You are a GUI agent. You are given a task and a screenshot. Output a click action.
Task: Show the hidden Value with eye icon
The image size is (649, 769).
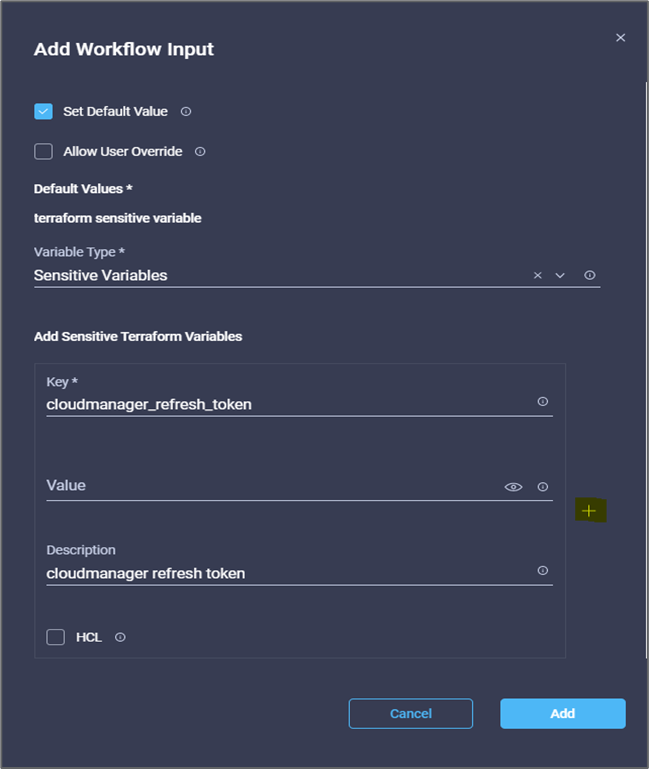point(513,487)
